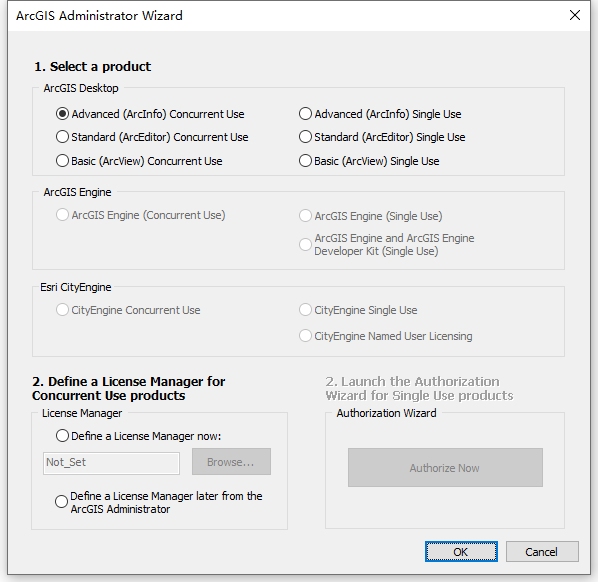Click the Browse... button

tap(231, 461)
